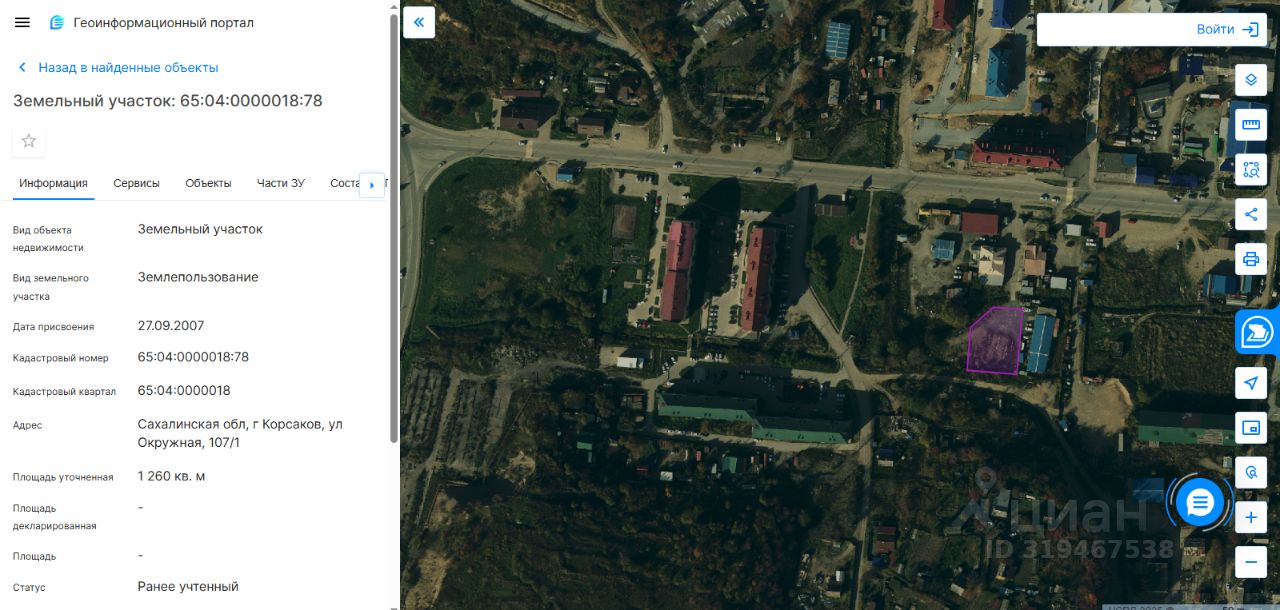Share the current map view
The image size is (1280, 610).
coord(1251,214)
